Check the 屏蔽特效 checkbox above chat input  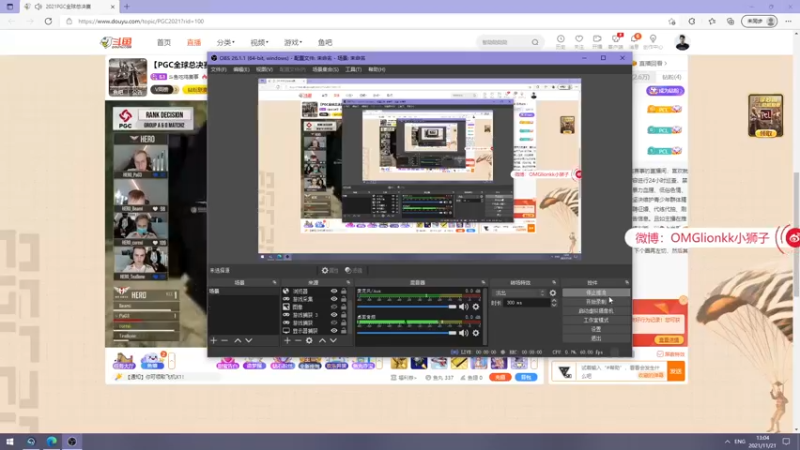660,354
